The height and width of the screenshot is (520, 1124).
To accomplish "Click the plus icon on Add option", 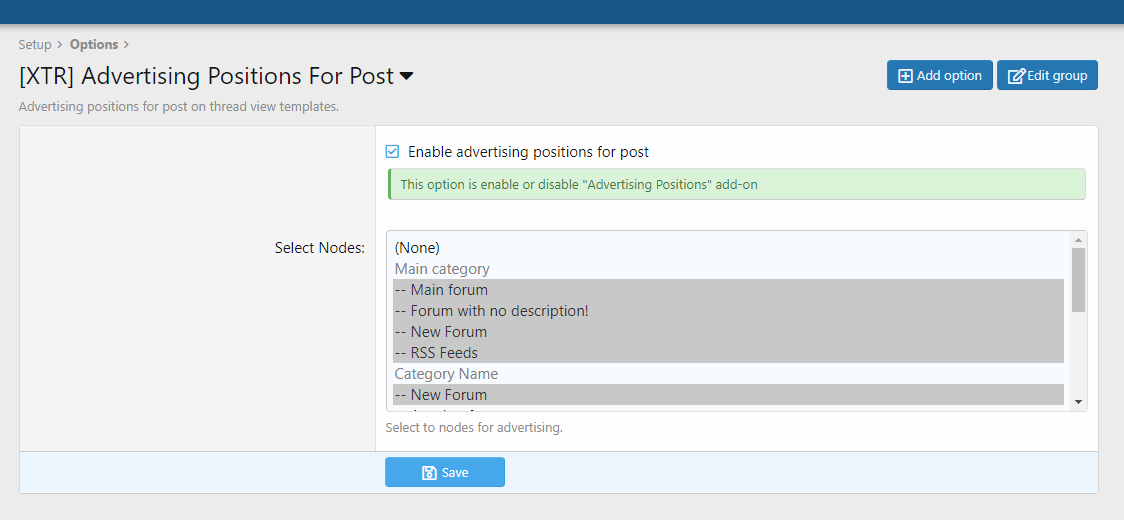I will [905, 76].
